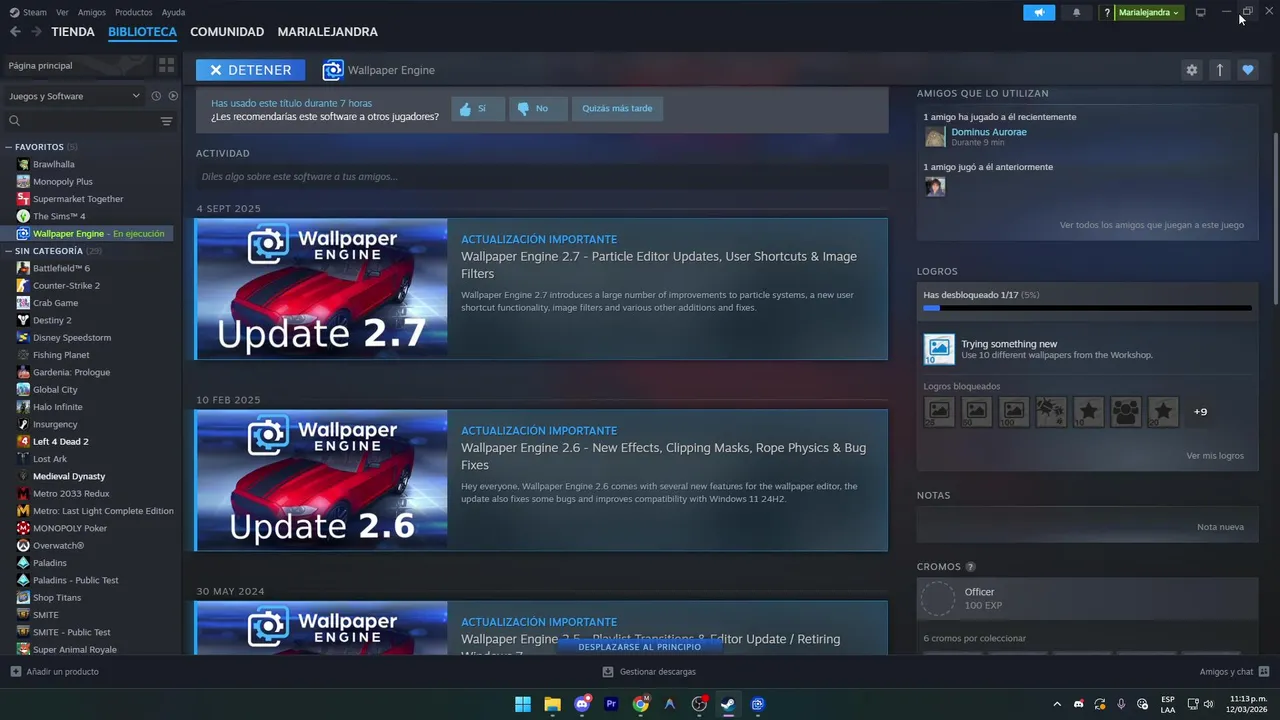Toggle the favorite heart icon for Wallpaper Engine
This screenshot has height=720, width=1280.
point(1247,70)
